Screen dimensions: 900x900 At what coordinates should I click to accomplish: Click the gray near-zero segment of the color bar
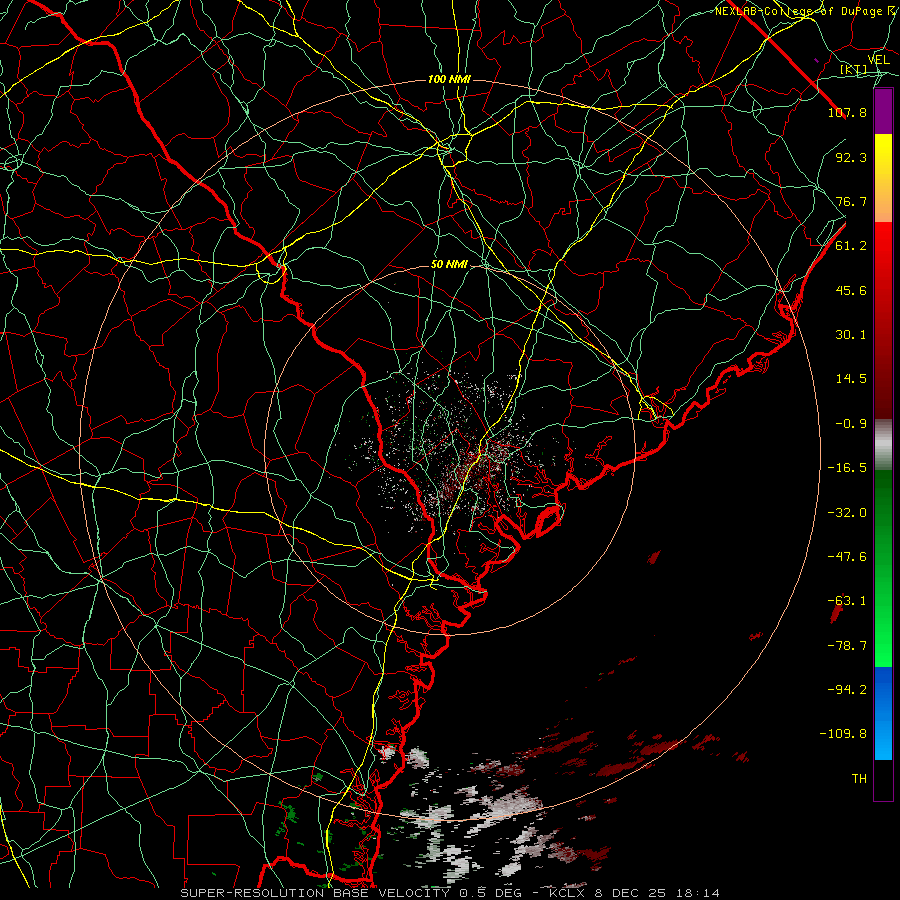click(x=883, y=445)
